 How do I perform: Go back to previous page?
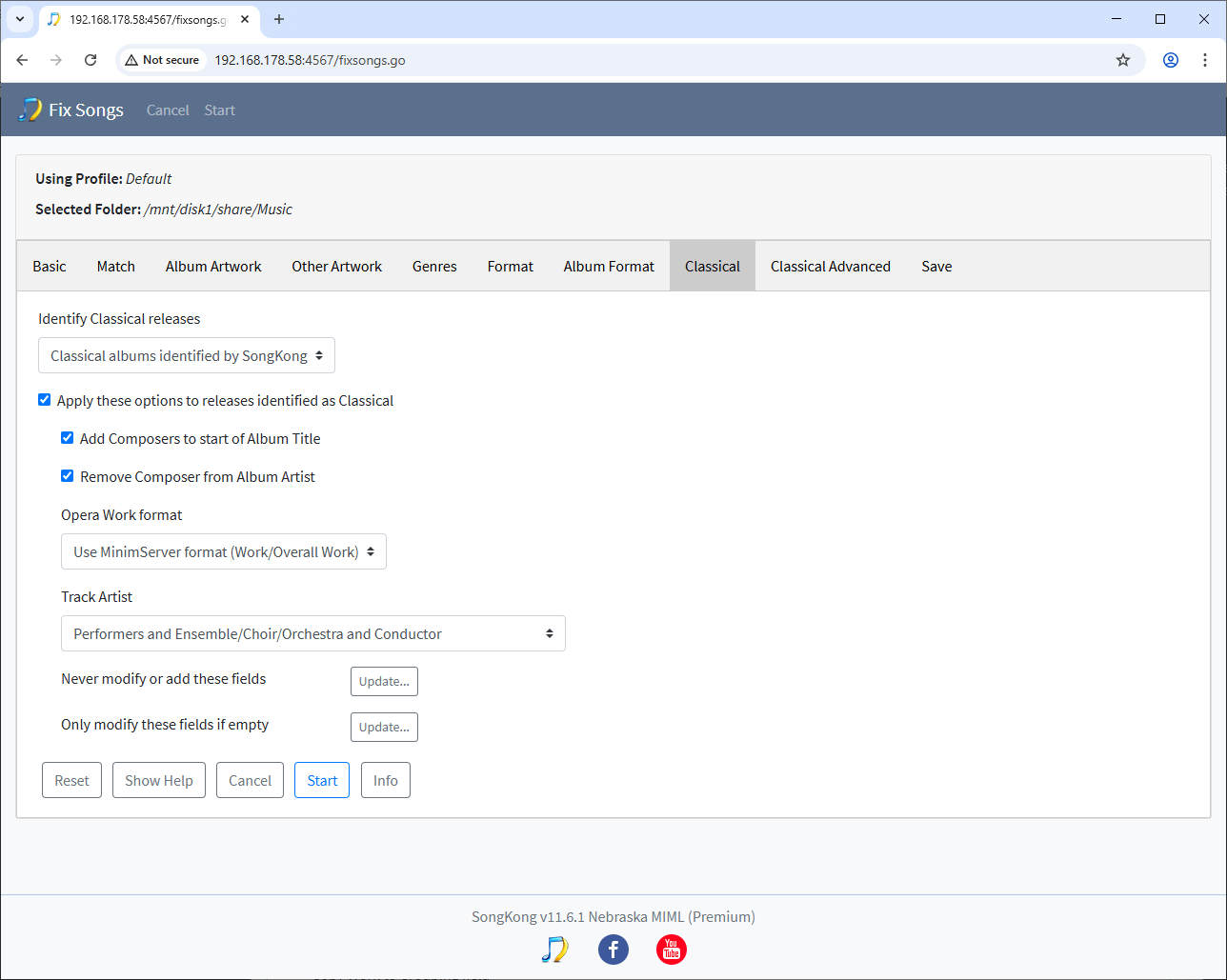[22, 60]
